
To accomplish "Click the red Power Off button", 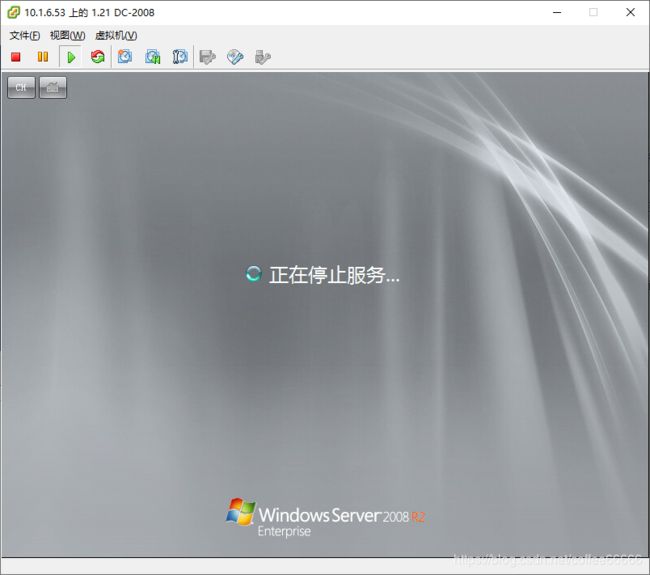I will (16, 57).
